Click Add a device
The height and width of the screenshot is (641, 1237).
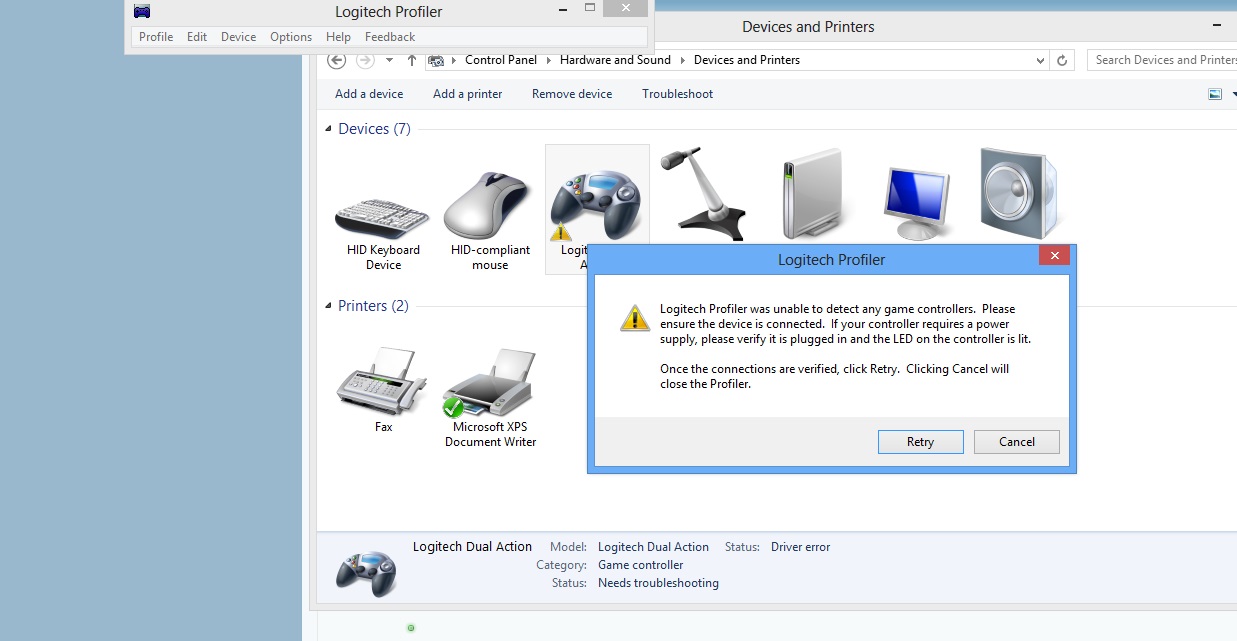coord(369,94)
